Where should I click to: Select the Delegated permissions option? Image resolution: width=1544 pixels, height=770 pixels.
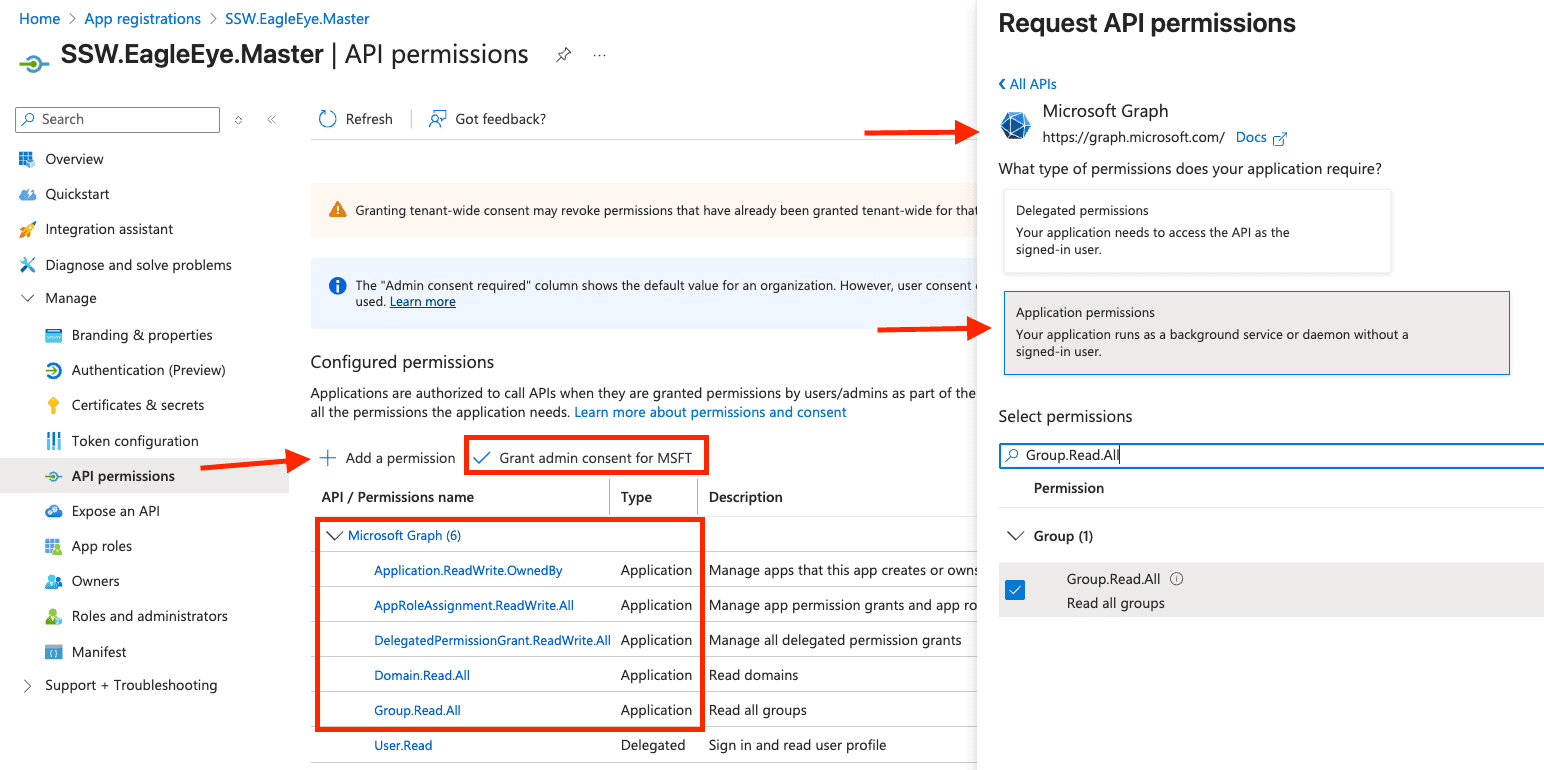(x=1196, y=230)
